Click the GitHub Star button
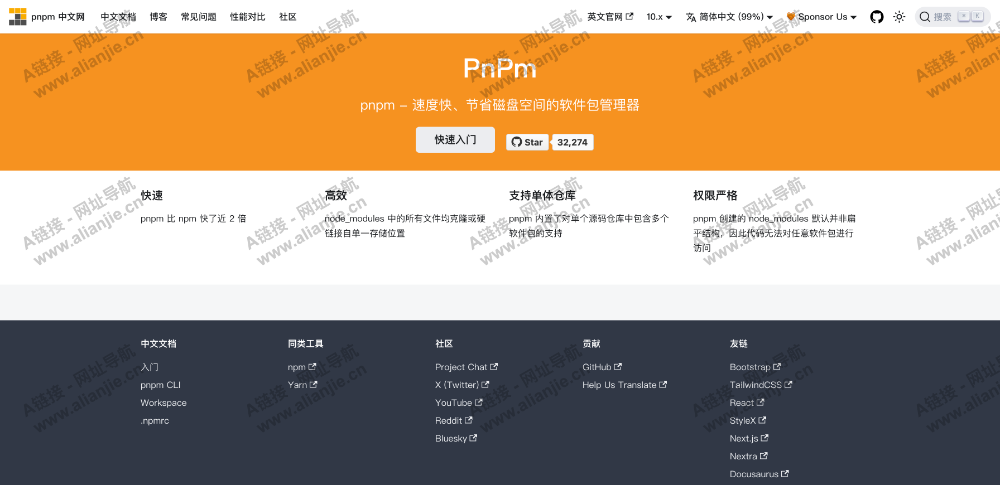Viewport: 1000px width, 485px height. pos(527,142)
